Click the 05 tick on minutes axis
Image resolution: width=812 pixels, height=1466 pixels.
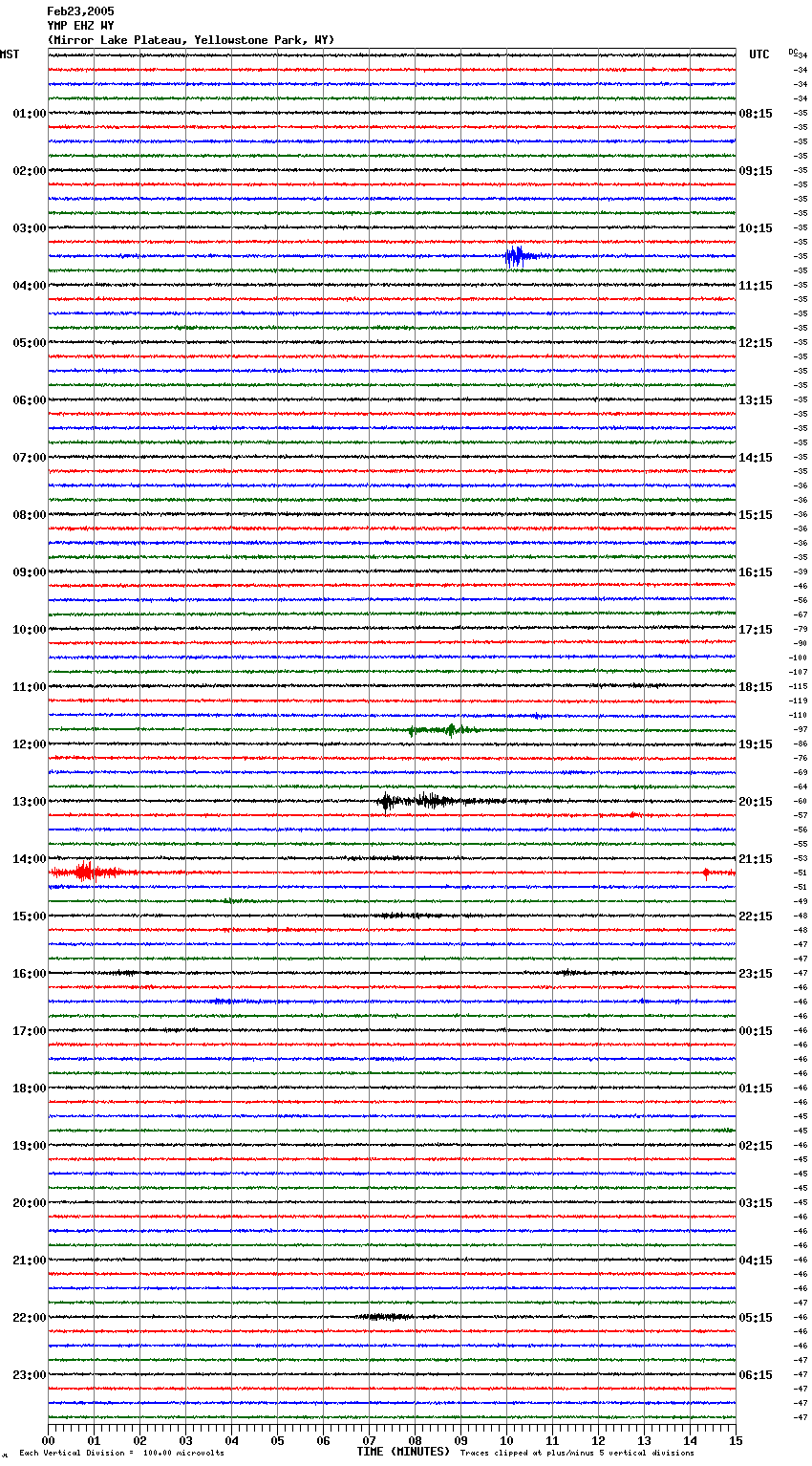(x=278, y=1440)
